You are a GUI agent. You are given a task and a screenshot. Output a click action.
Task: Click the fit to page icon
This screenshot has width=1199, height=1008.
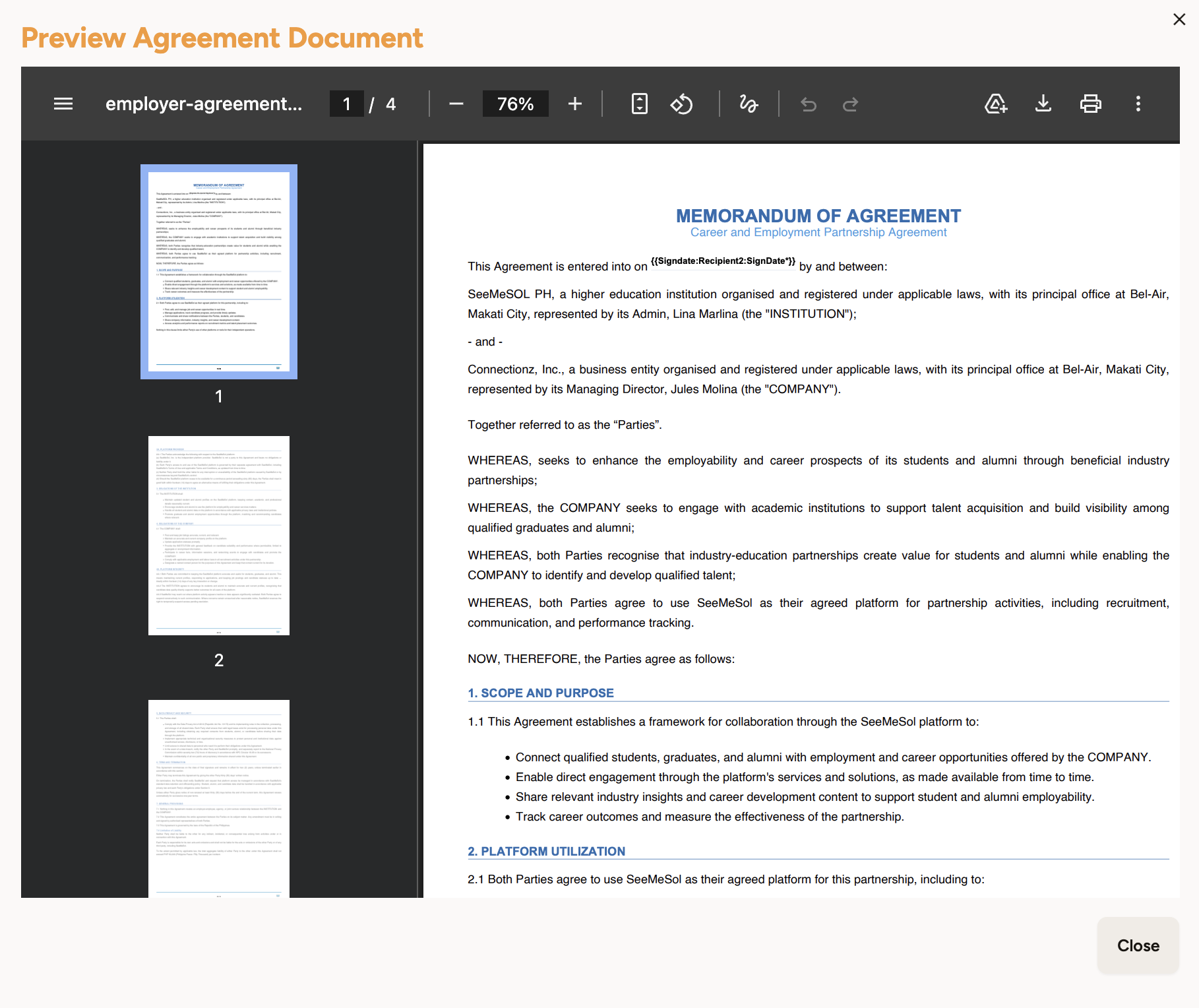[x=639, y=104]
